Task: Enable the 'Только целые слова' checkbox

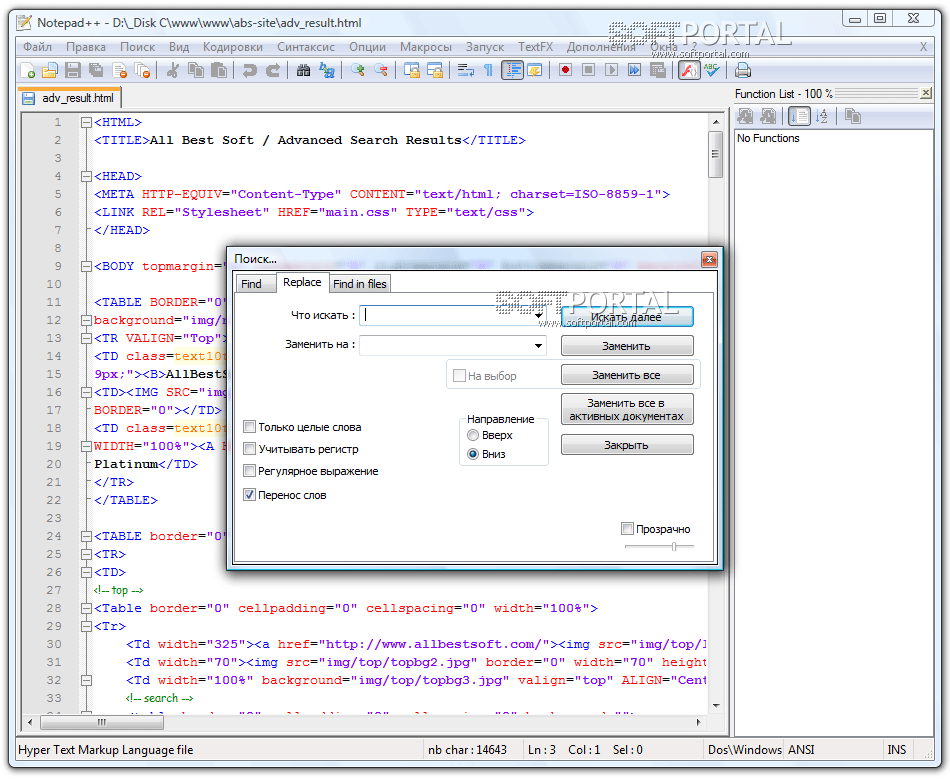Action: [250, 427]
